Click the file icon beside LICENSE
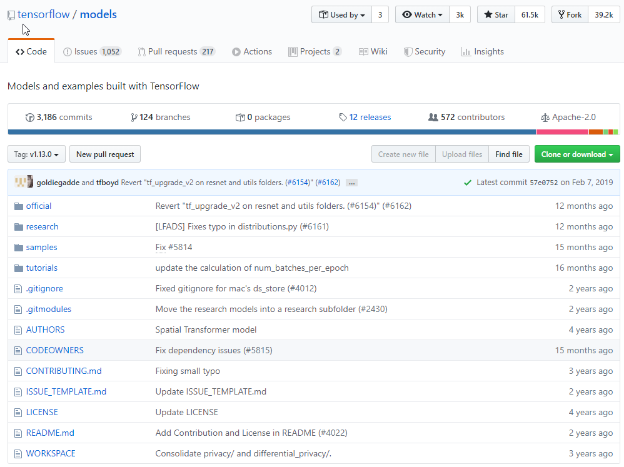 pos(18,412)
